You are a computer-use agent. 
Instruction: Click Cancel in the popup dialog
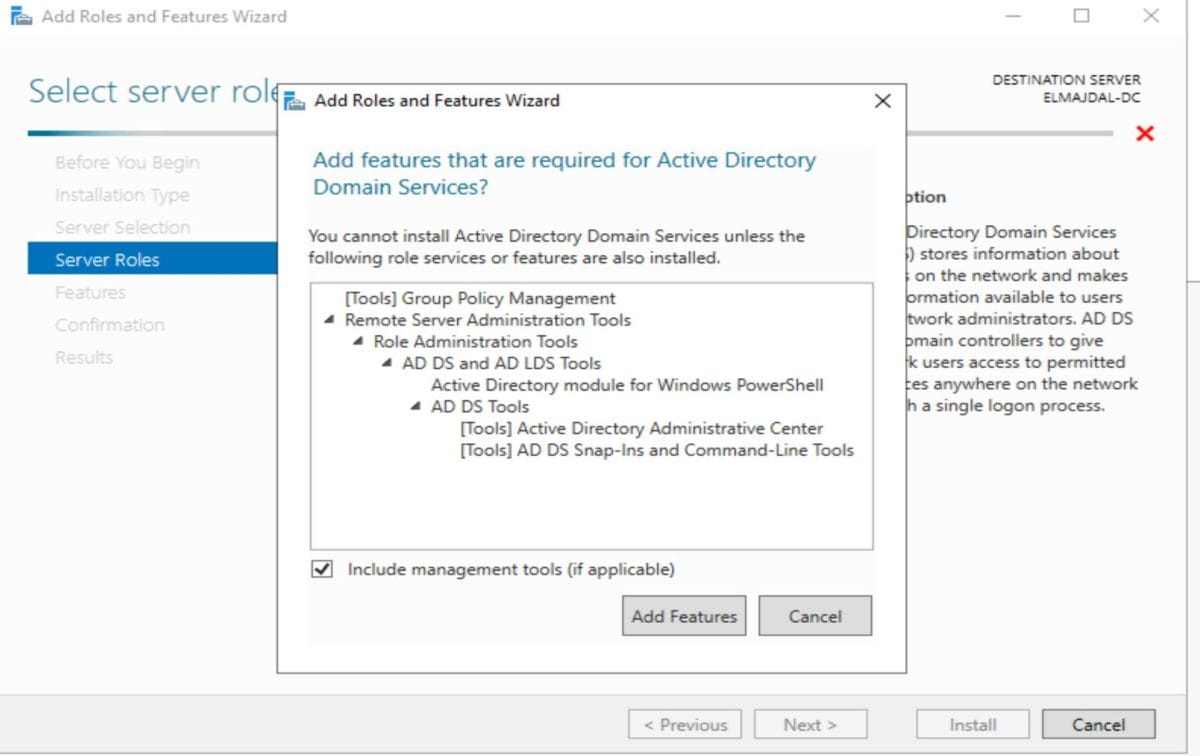[815, 616]
